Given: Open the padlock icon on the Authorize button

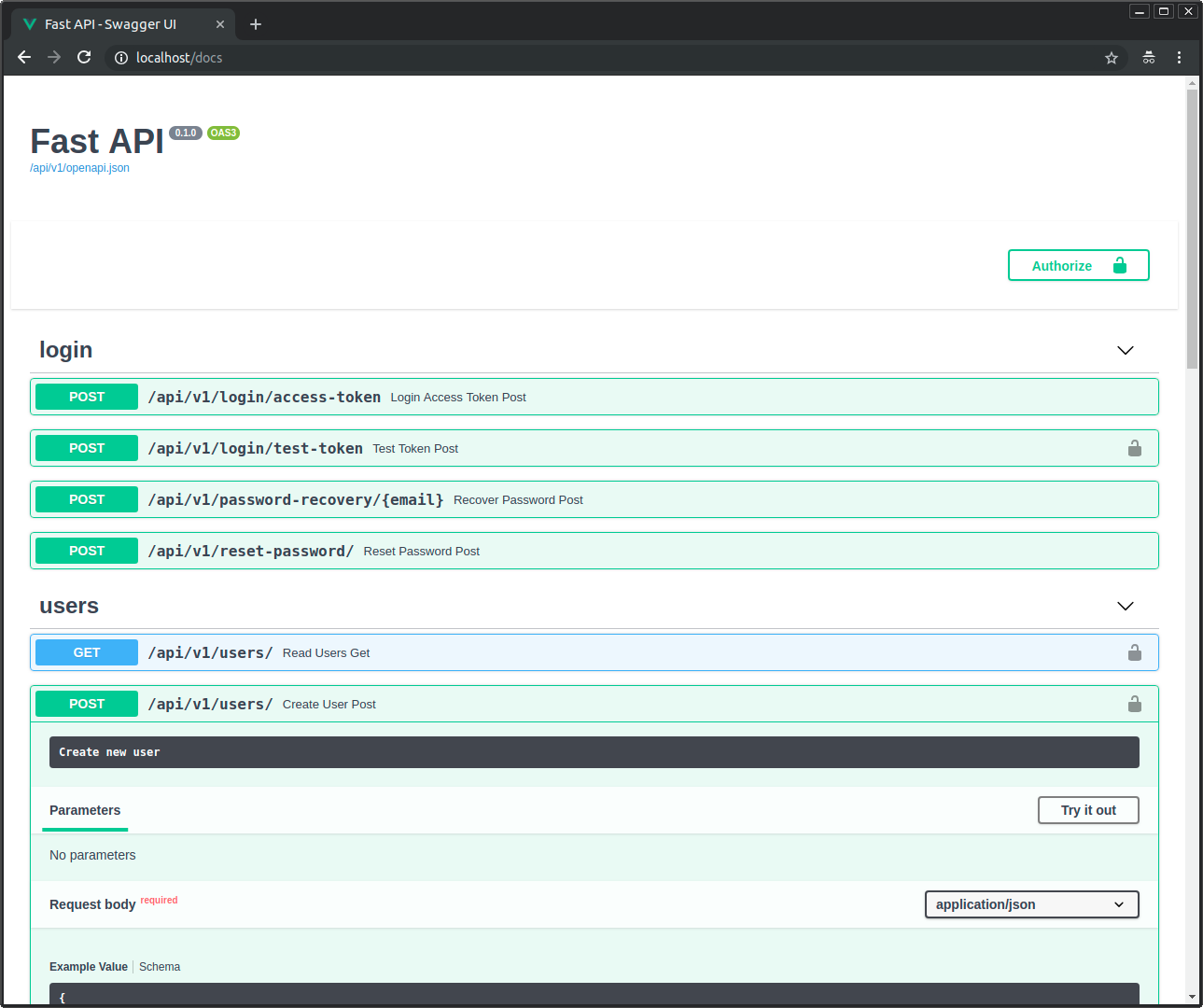Looking at the screenshot, I should 1119,265.
